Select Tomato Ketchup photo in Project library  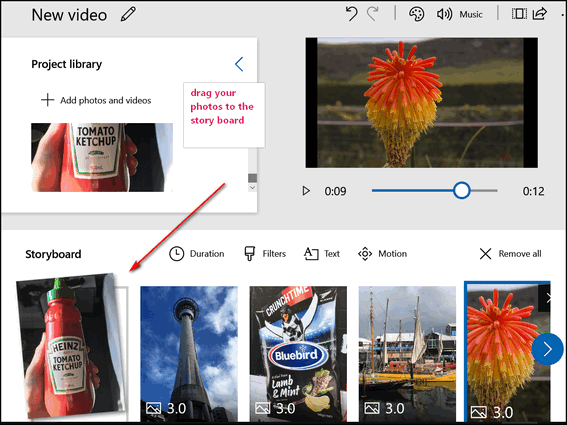click(102, 157)
